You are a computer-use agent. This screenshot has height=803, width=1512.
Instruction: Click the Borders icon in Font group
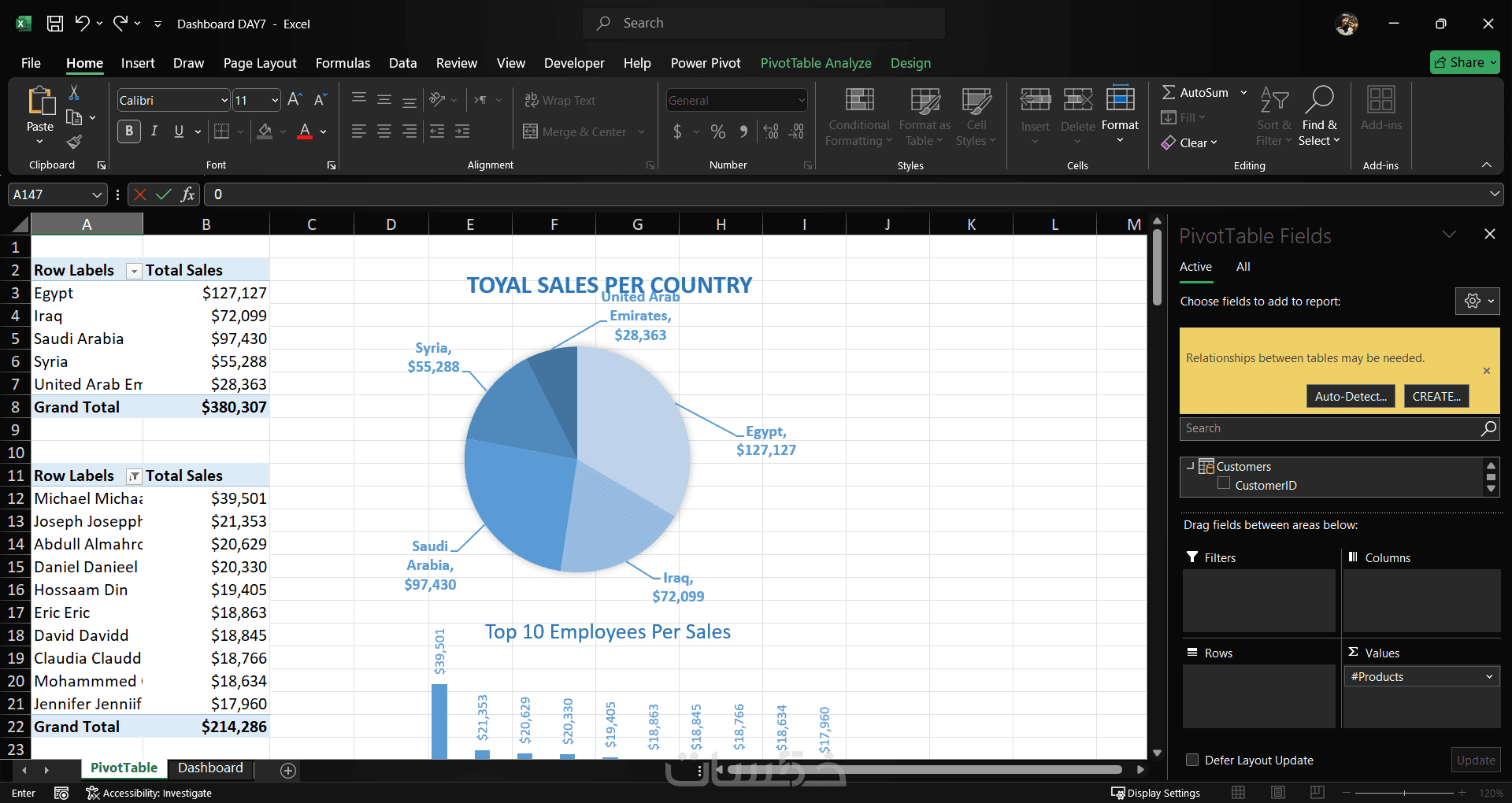pos(222,131)
